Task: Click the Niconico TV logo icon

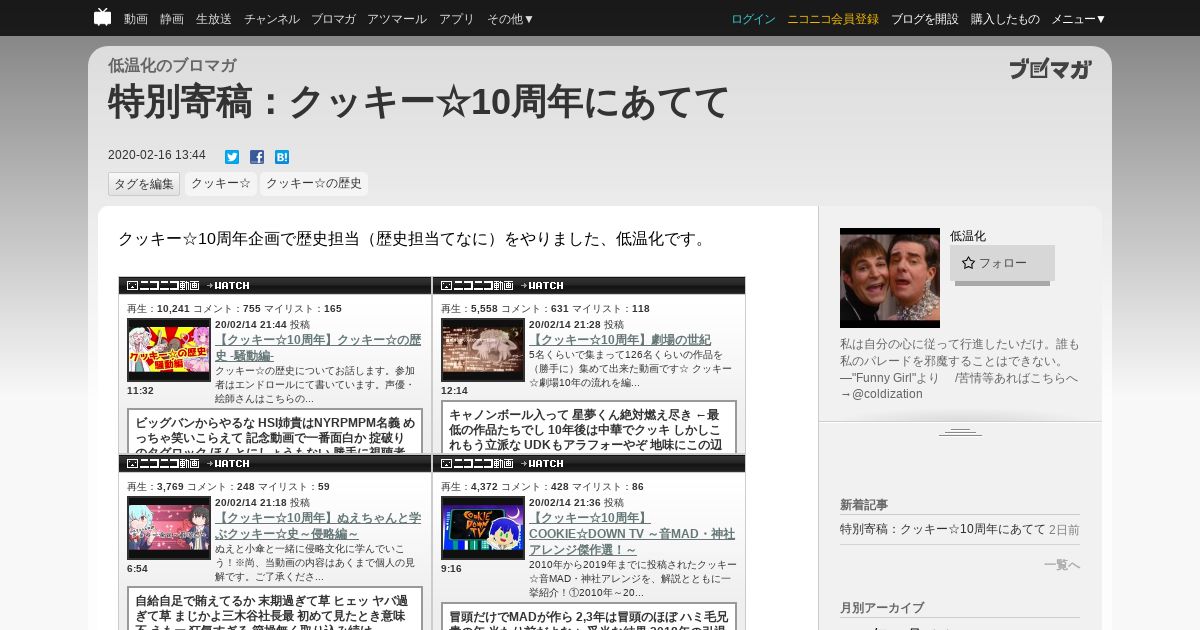Action: [102, 17]
